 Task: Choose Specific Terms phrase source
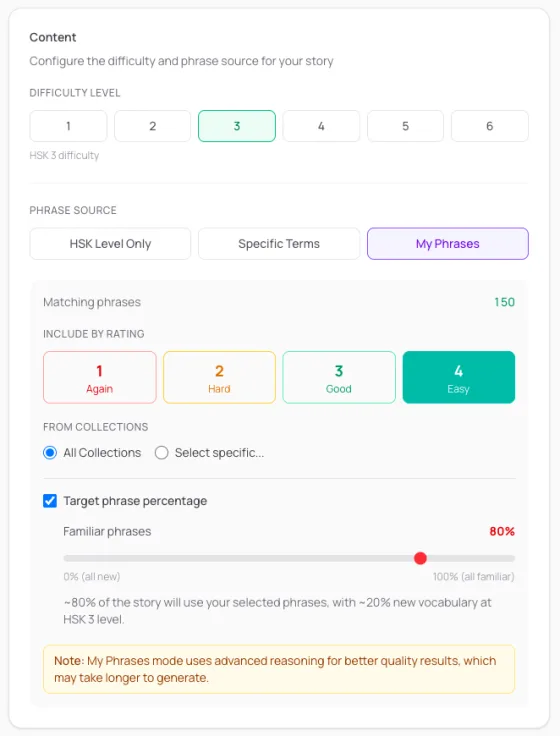click(x=279, y=244)
